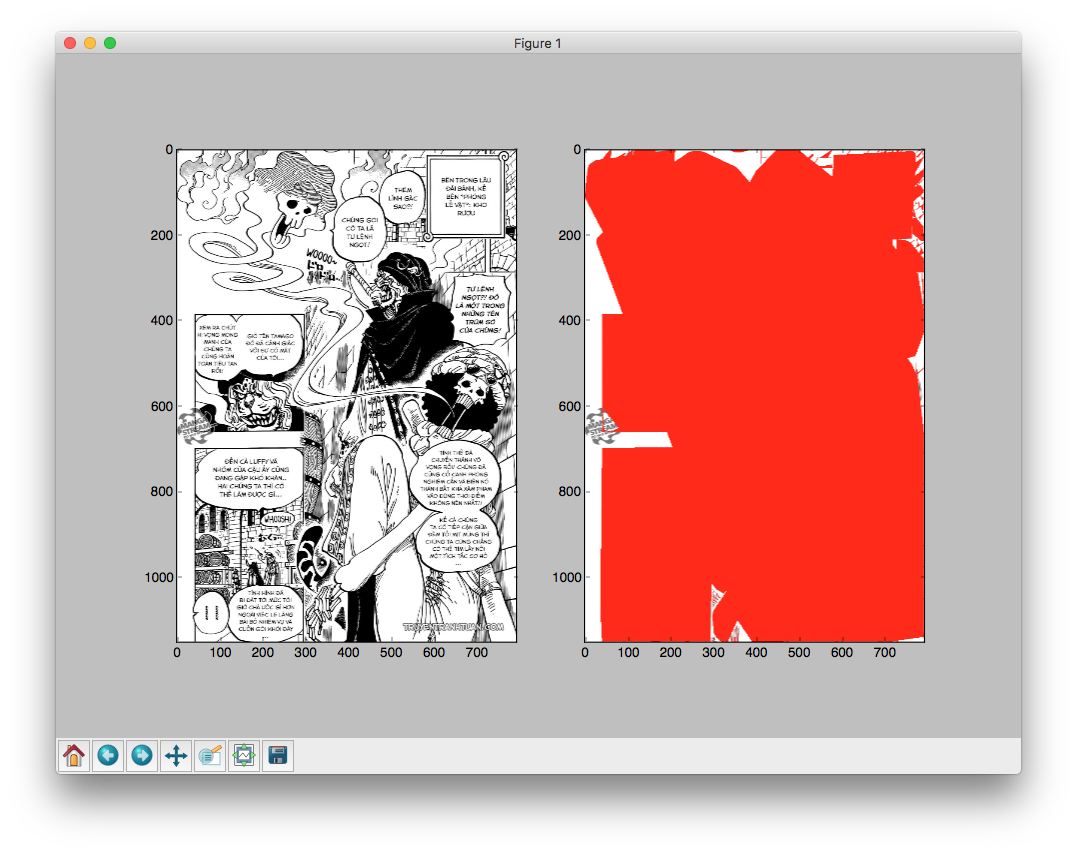Click the "700" x-axis tick of the right plot
The width and height of the screenshot is (1077, 854).
(884, 653)
